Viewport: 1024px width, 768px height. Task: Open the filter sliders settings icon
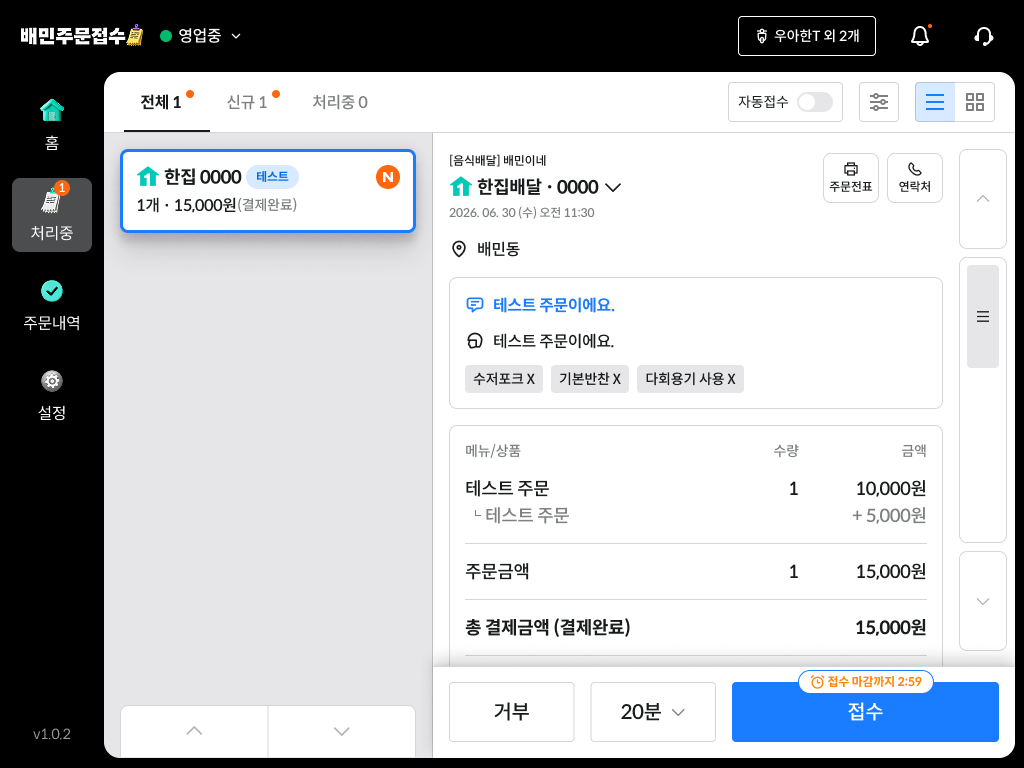pos(878,102)
